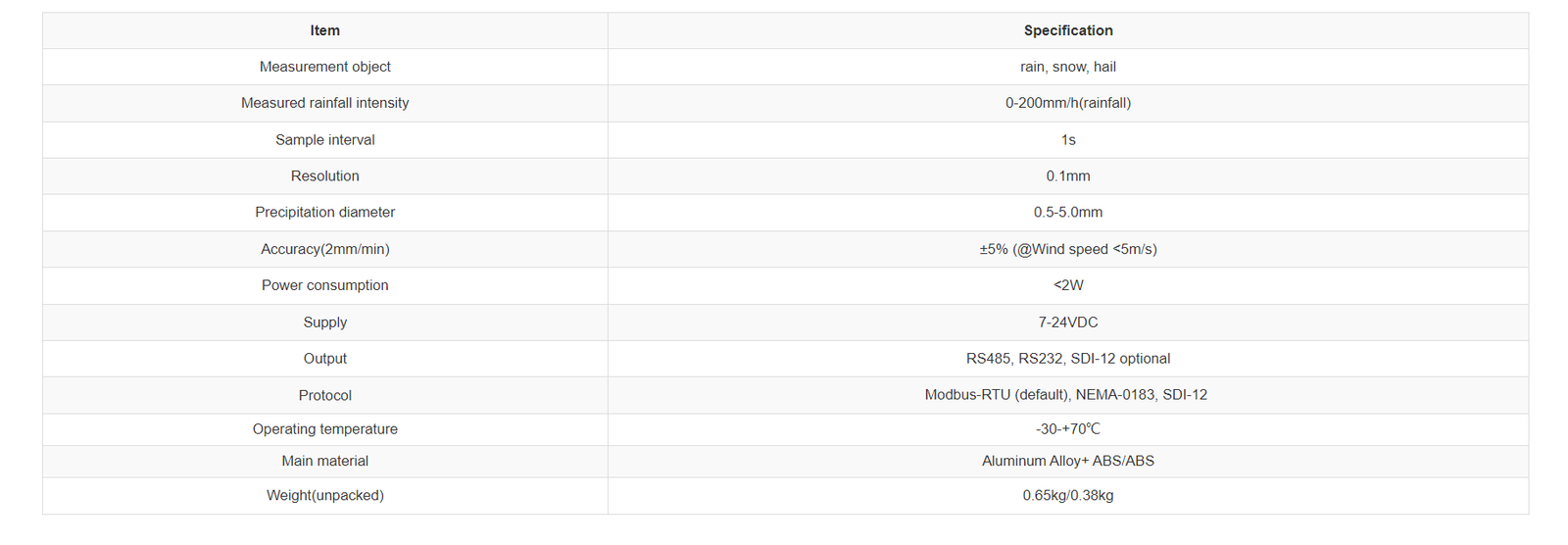
Task: Select the '0.1mm' resolution value
Action: pyautogui.click(x=1067, y=176)
